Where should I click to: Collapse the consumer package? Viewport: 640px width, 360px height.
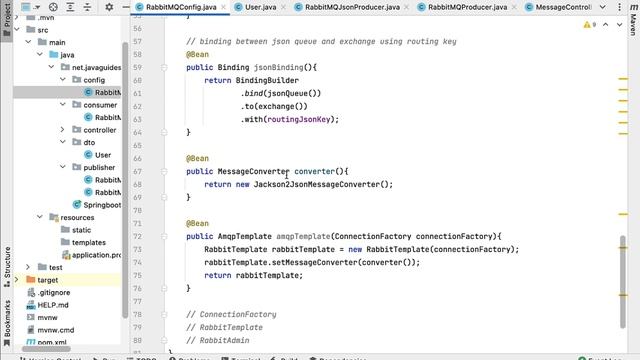[63, 104]
